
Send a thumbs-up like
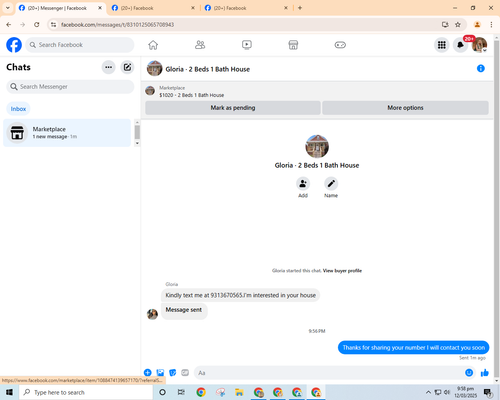[x=485, y=373]
